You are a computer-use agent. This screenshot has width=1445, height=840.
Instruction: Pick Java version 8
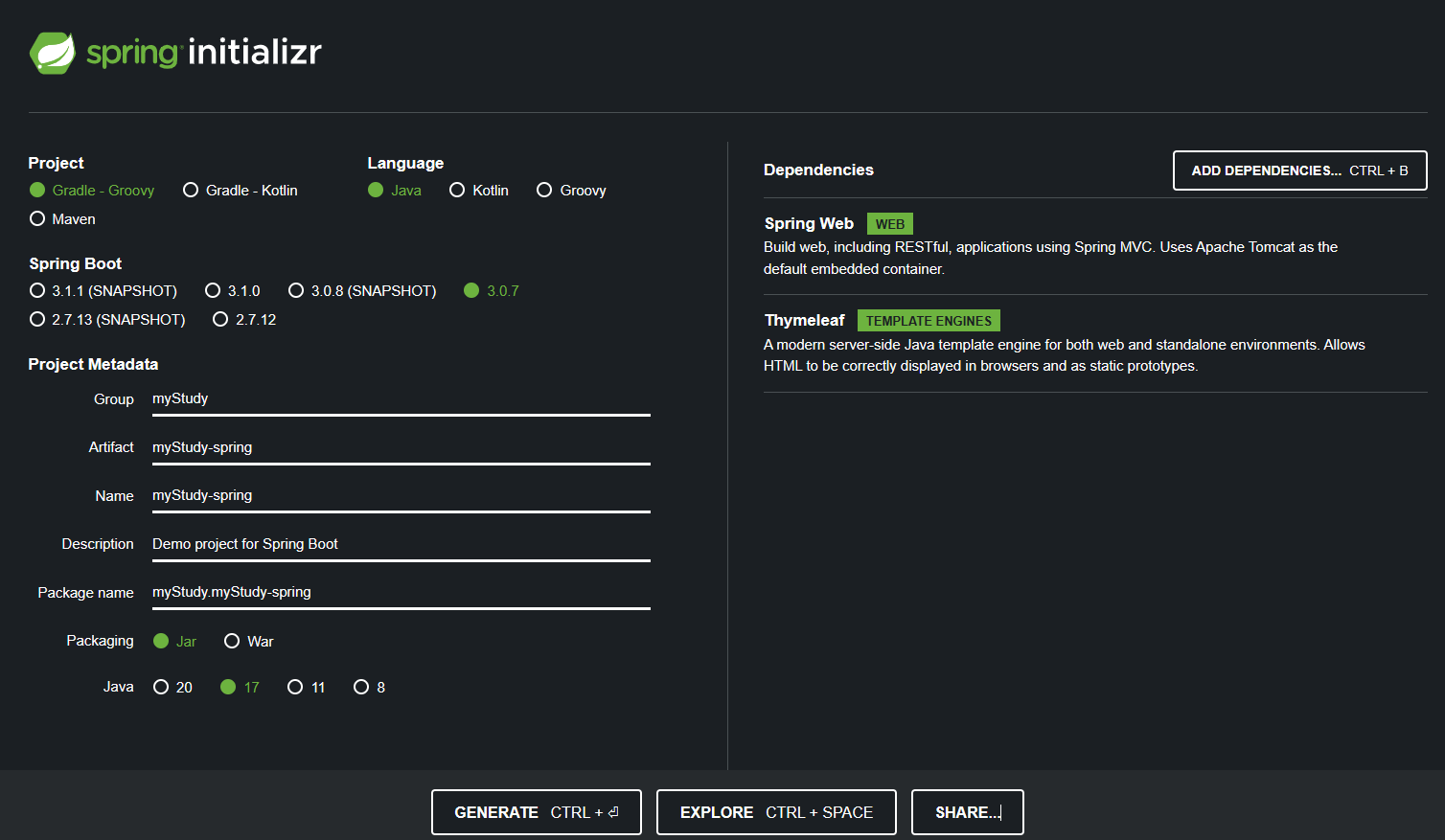coord(370,688)
